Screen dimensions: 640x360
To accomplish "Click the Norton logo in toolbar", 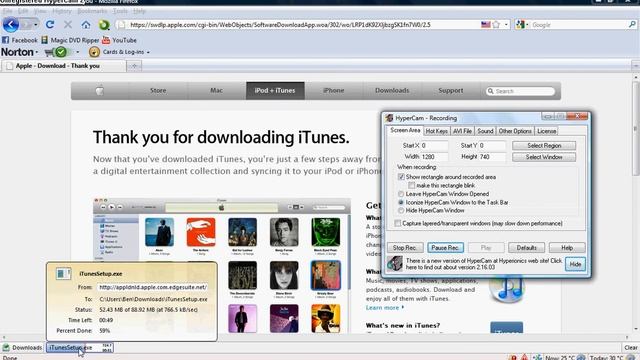I will tap(17, 52).
